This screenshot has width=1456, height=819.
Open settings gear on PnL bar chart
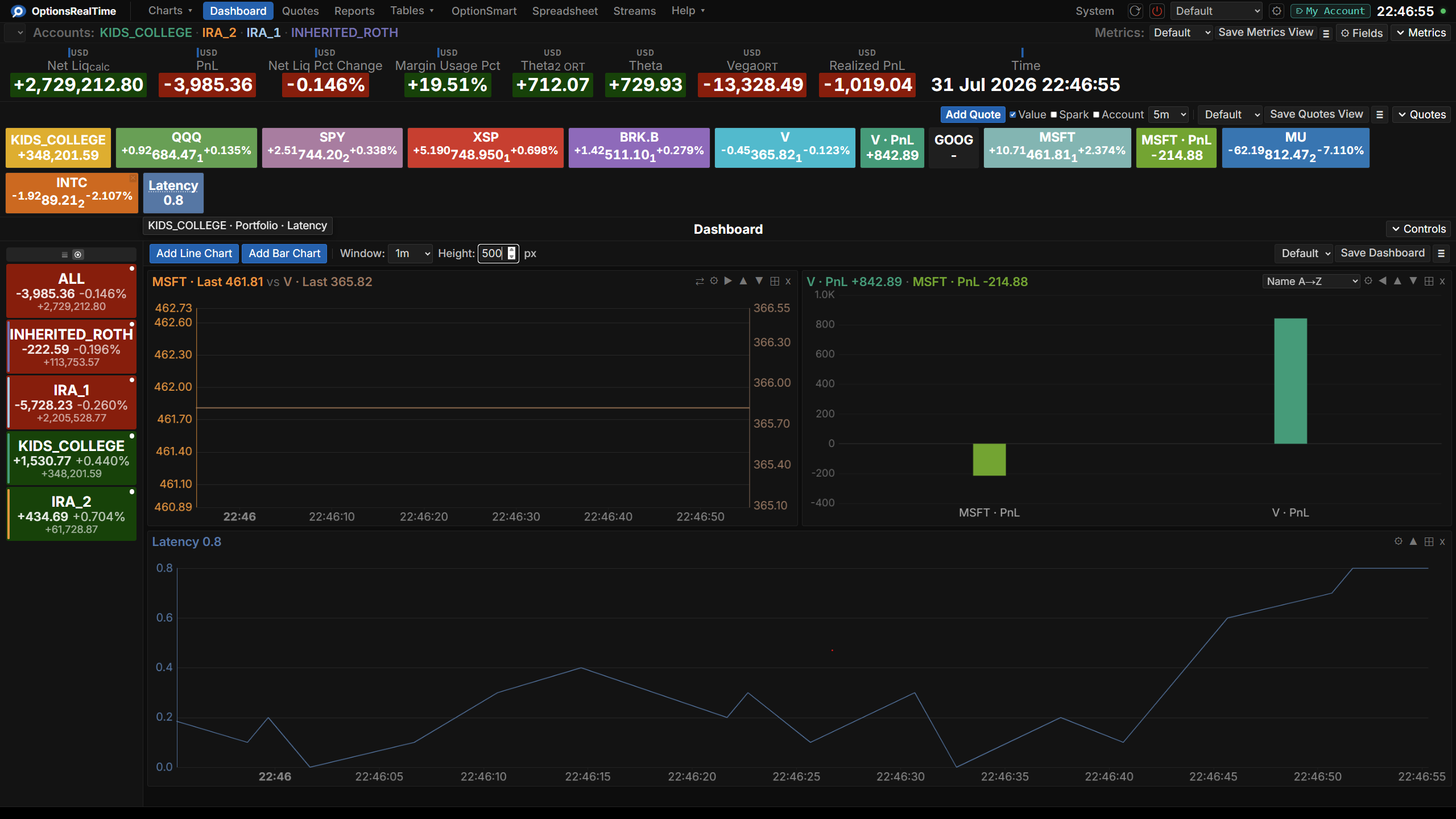1368,281
